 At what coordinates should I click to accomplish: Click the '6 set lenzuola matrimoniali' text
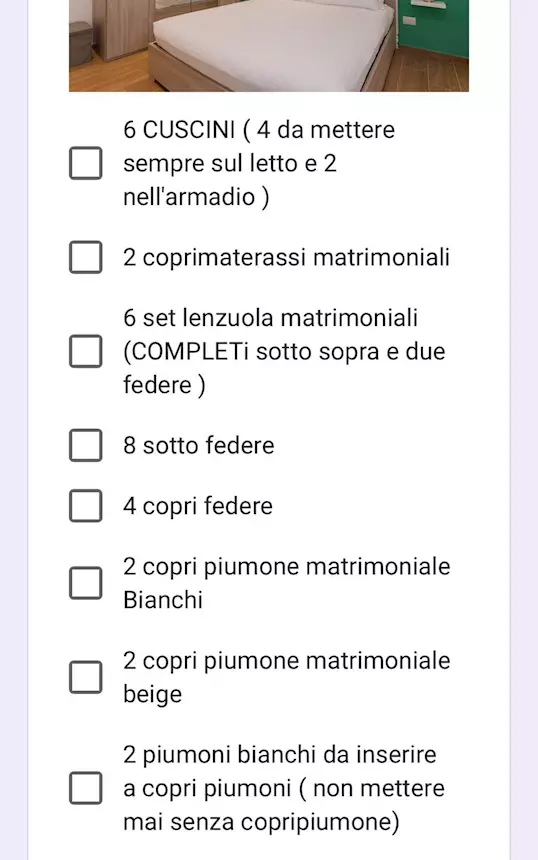tap(270, 318)
